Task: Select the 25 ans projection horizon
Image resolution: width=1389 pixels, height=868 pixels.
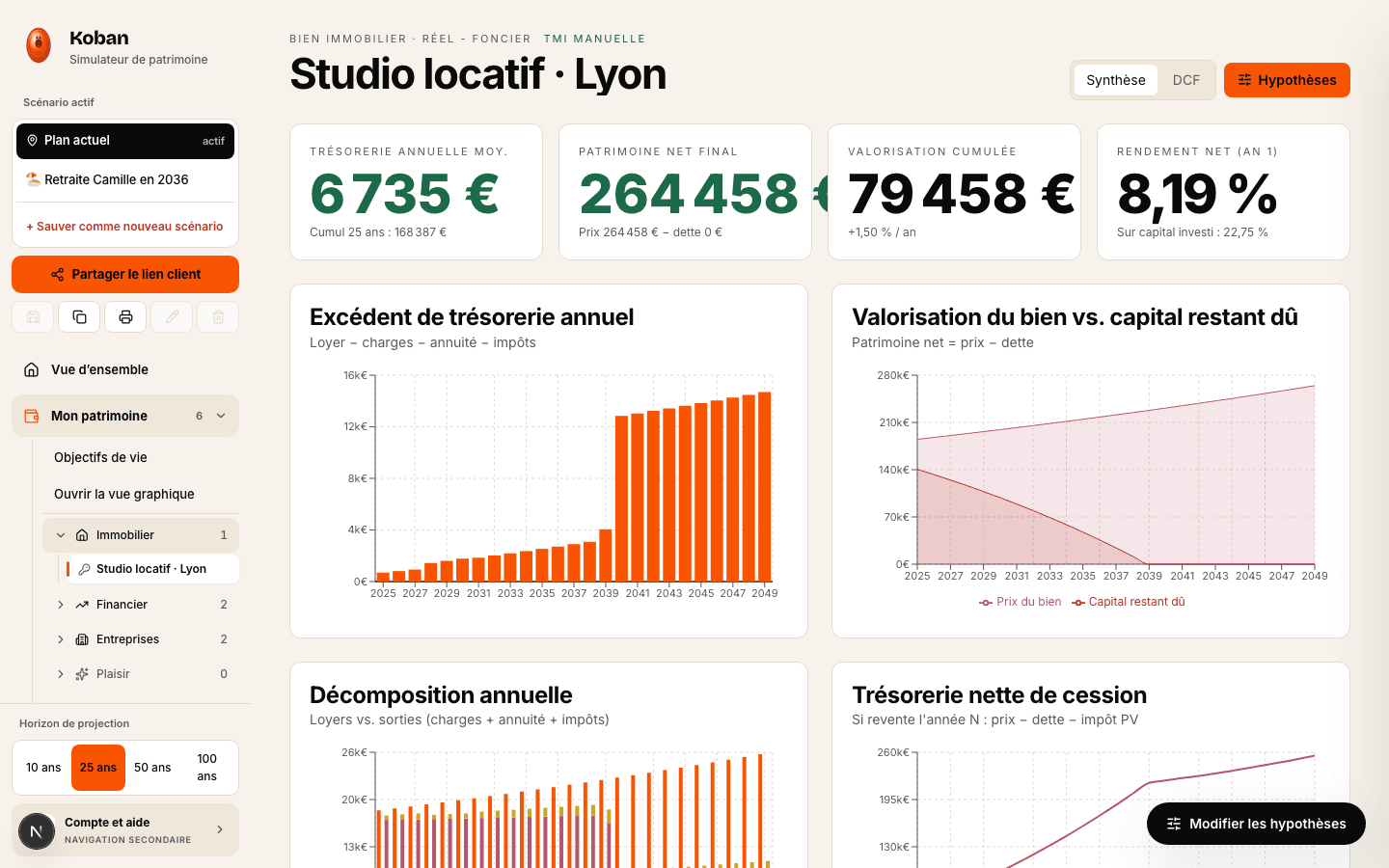Action: (x=98, y=768)
